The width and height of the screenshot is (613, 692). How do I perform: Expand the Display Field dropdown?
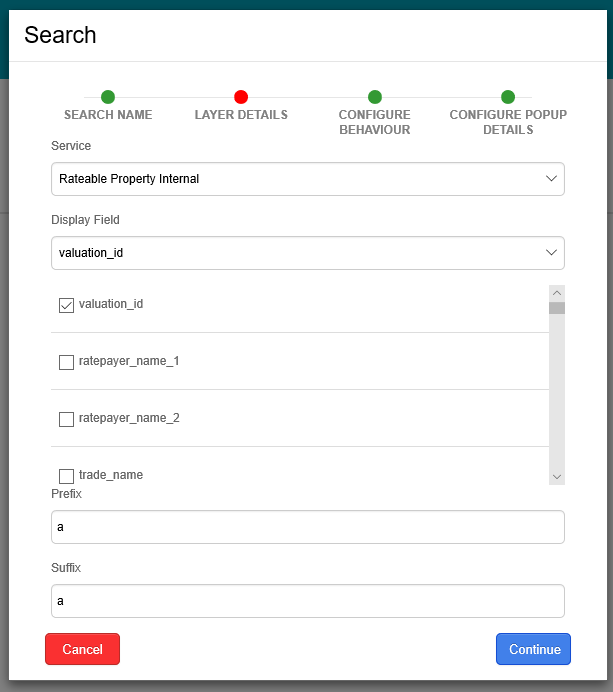(308, 253)
